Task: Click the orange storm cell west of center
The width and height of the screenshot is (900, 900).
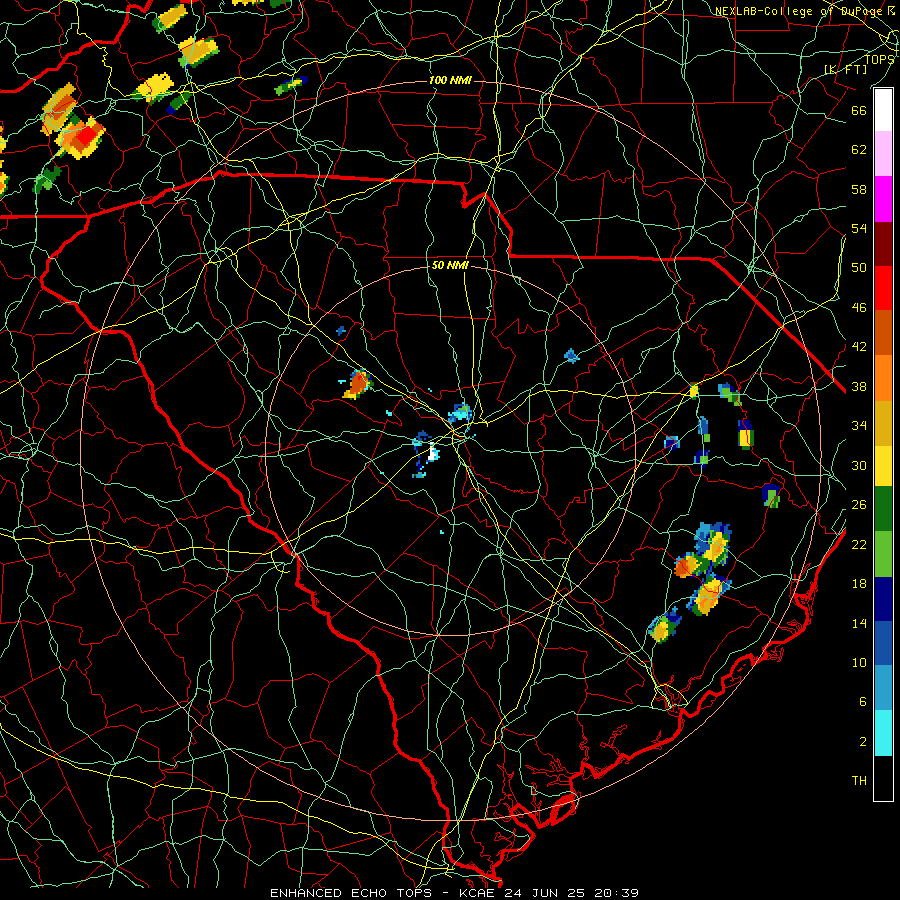Action: pos(359,384)
